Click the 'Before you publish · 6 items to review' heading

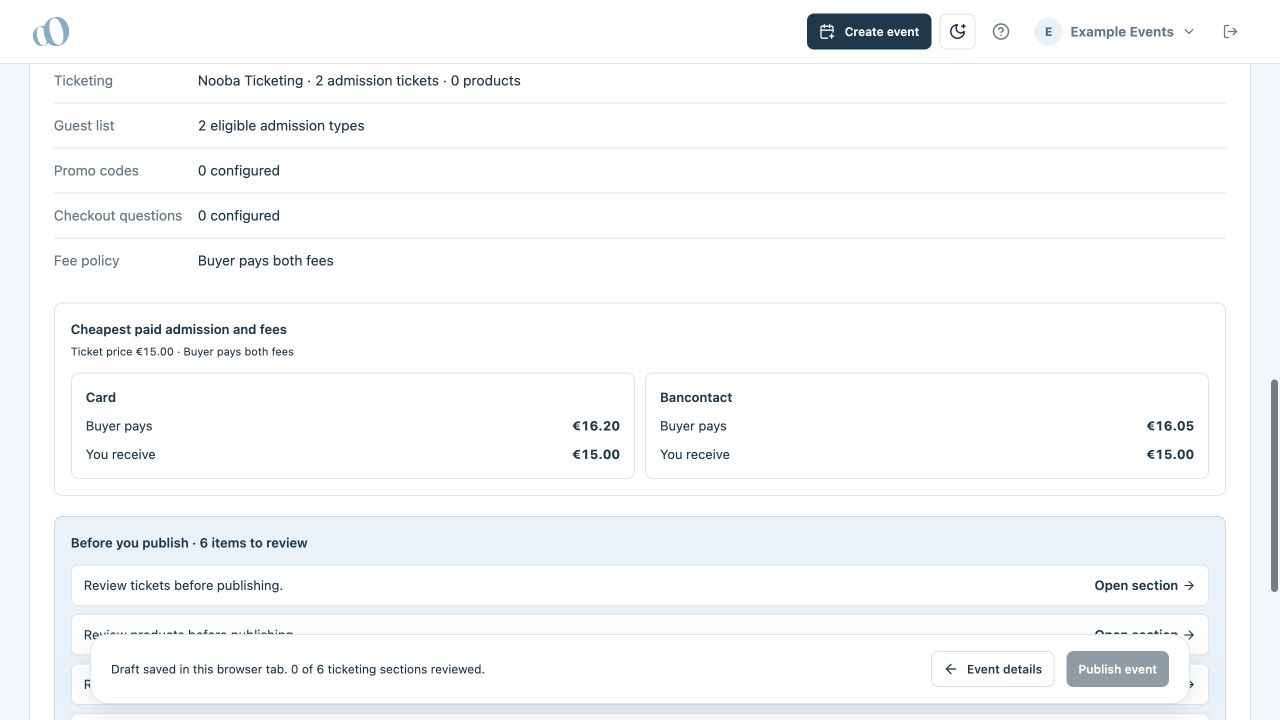[189, 543]
